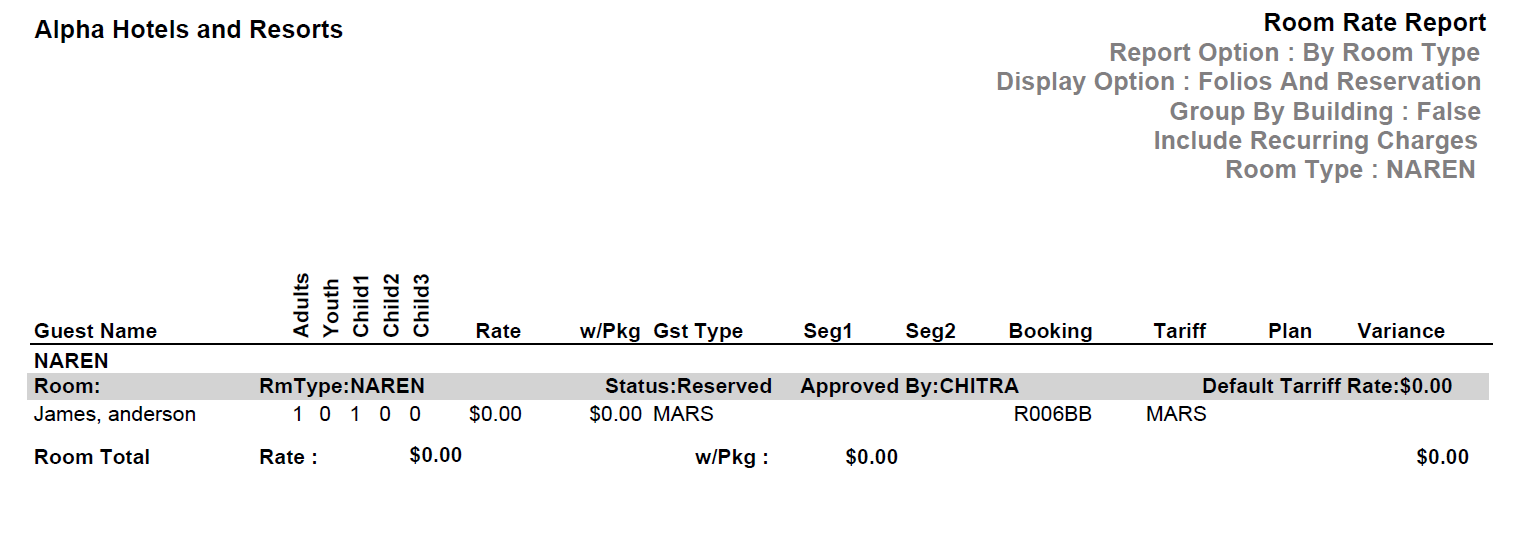Click the Plan column header
The height and width of the screenshot is (533, 1522).
coord(1289,331)
